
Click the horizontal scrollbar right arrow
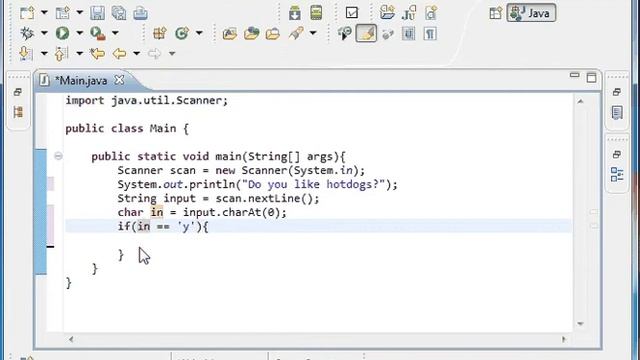[x=564, y=339]
